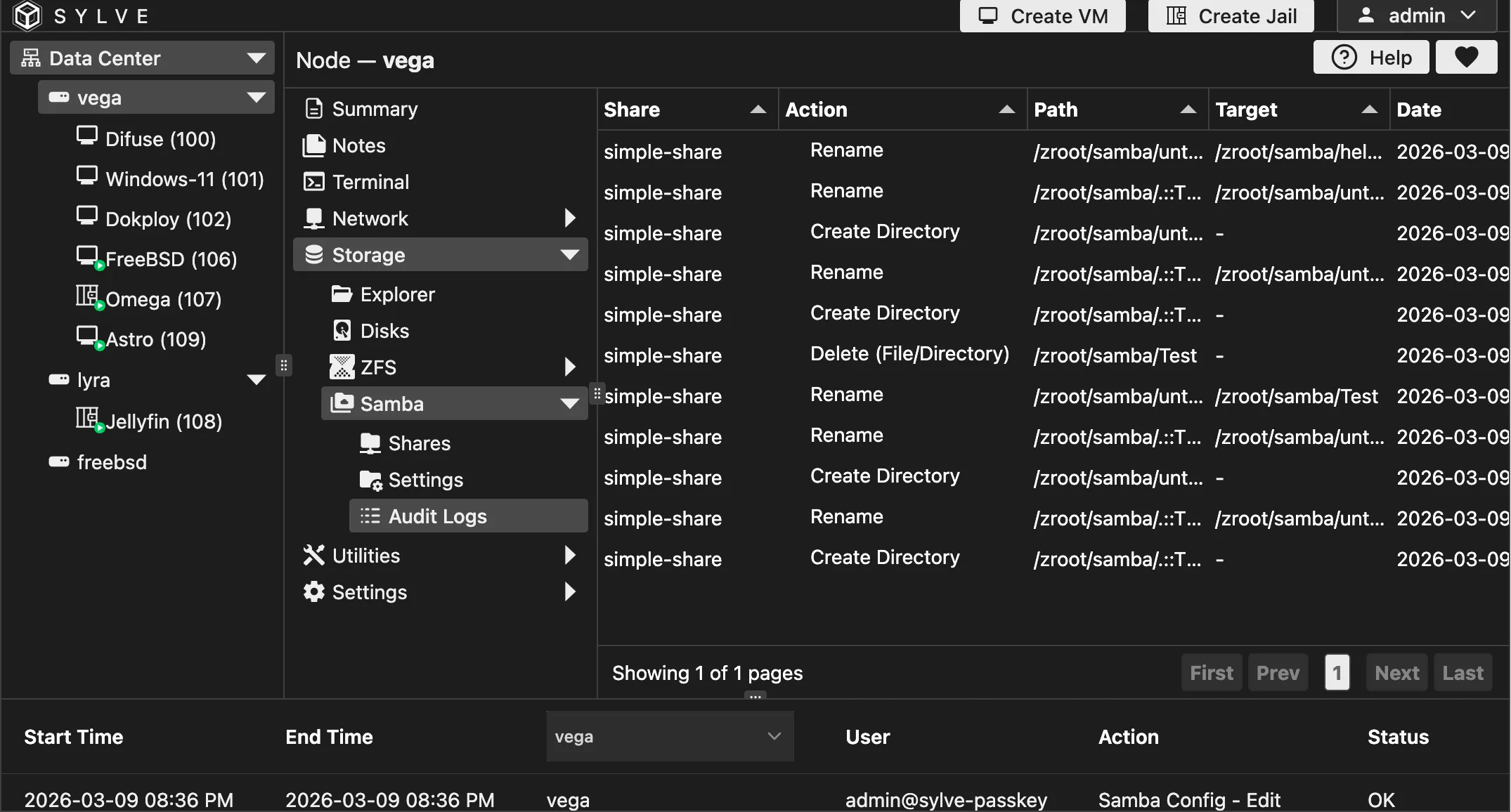Open the Sylve logo home icon
Screen dimensions: 1511x812
click(27, 15)
